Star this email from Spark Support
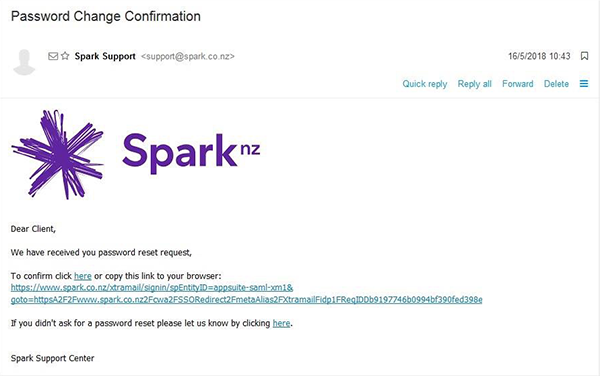Image resolution: width=600 pixels, height=376 pixels. pos(65,56)
